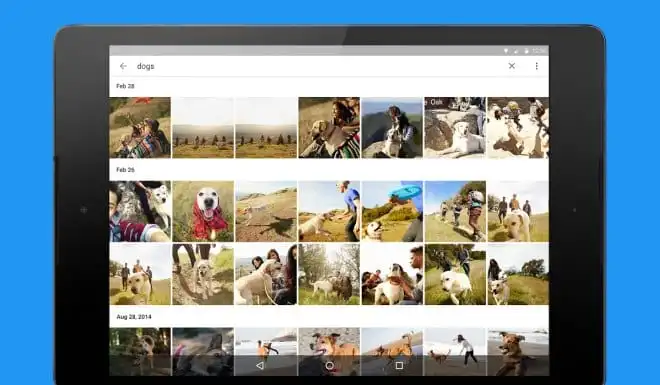Screen dimensions: 660x385
Task: Tap the Wi-Fi icon in the status bar
Action: (x=506, y=51)
